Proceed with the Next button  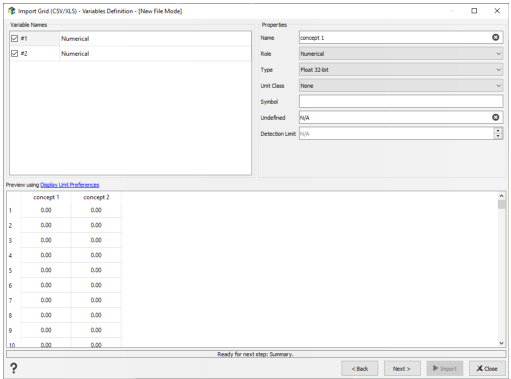coord(402,369)
